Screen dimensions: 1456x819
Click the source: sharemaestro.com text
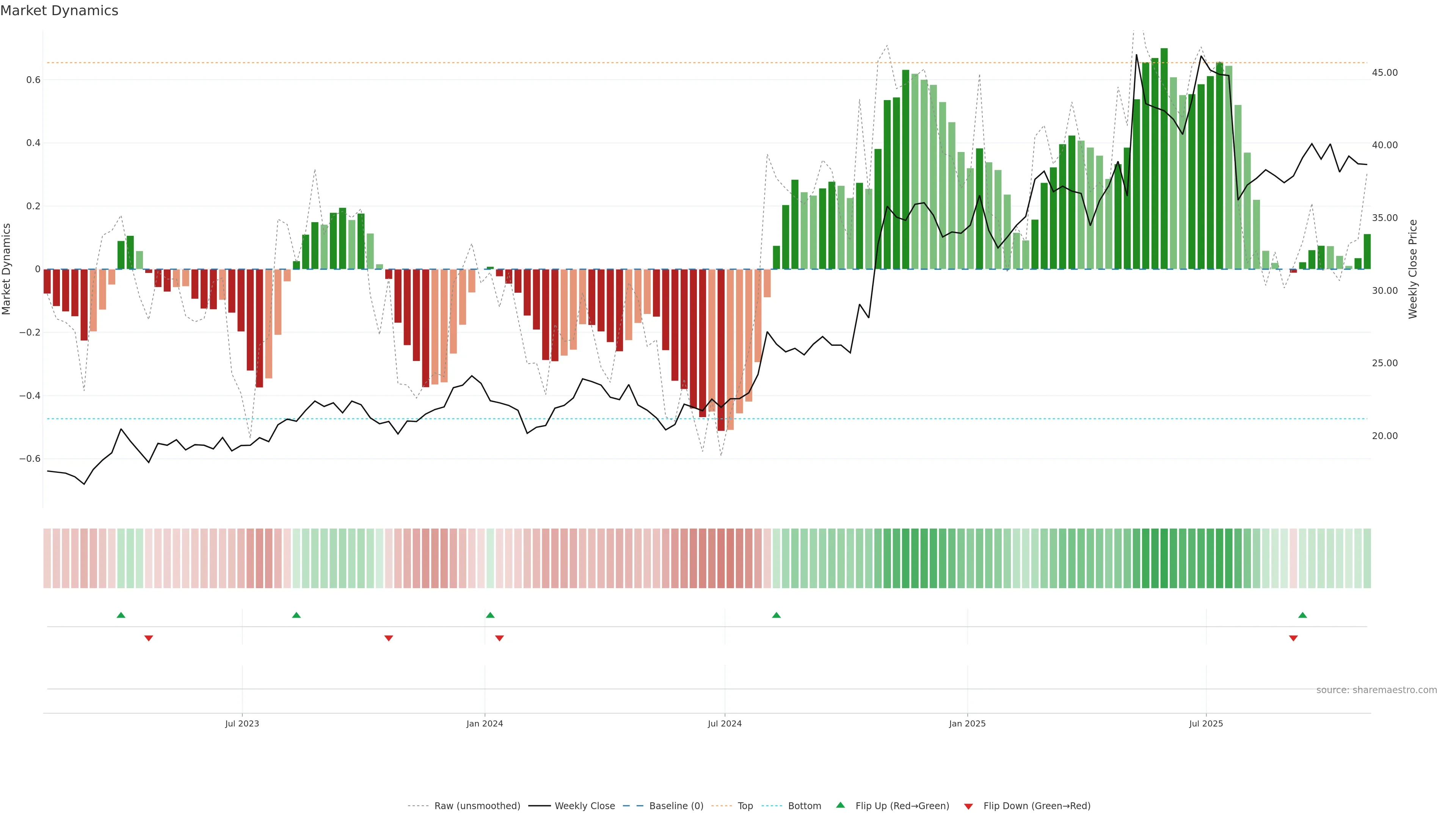[x=1376, y=690]
